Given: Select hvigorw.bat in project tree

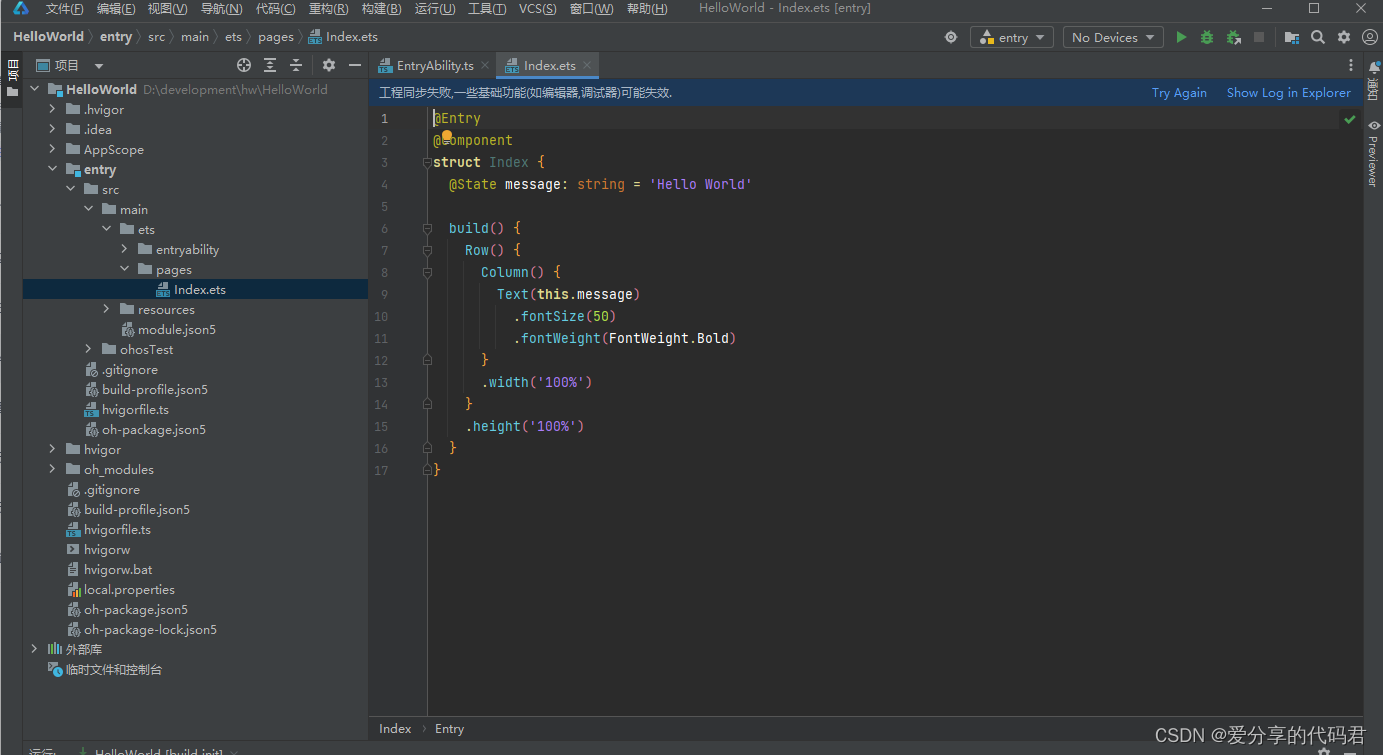Looking at the screenshot, I should coord(118,569).
